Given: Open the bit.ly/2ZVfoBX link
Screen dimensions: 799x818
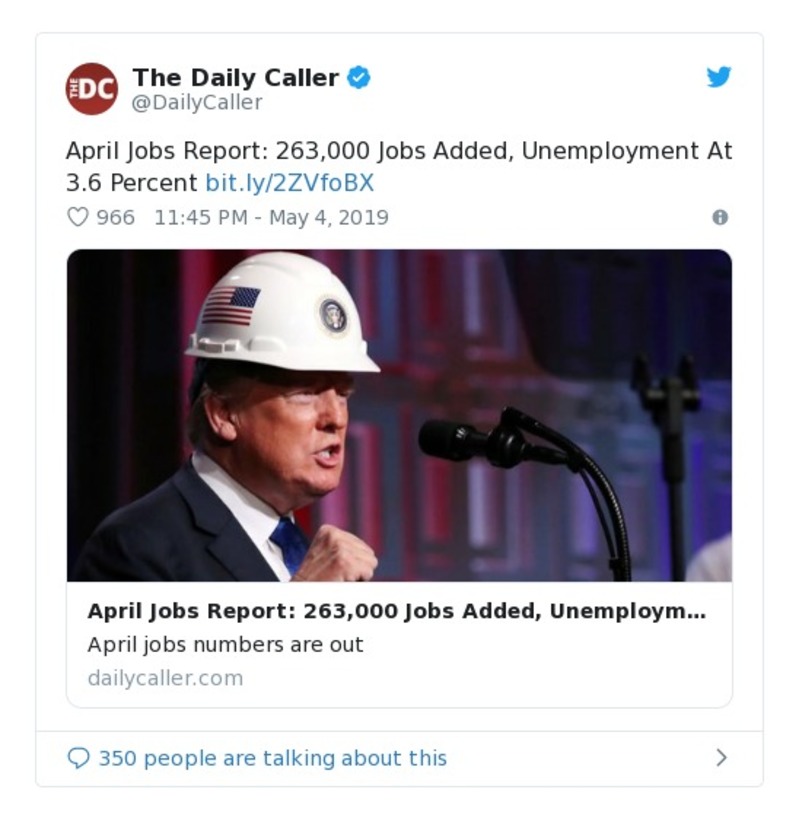Looking at the screenshot, I should click(x=289, y=183).
